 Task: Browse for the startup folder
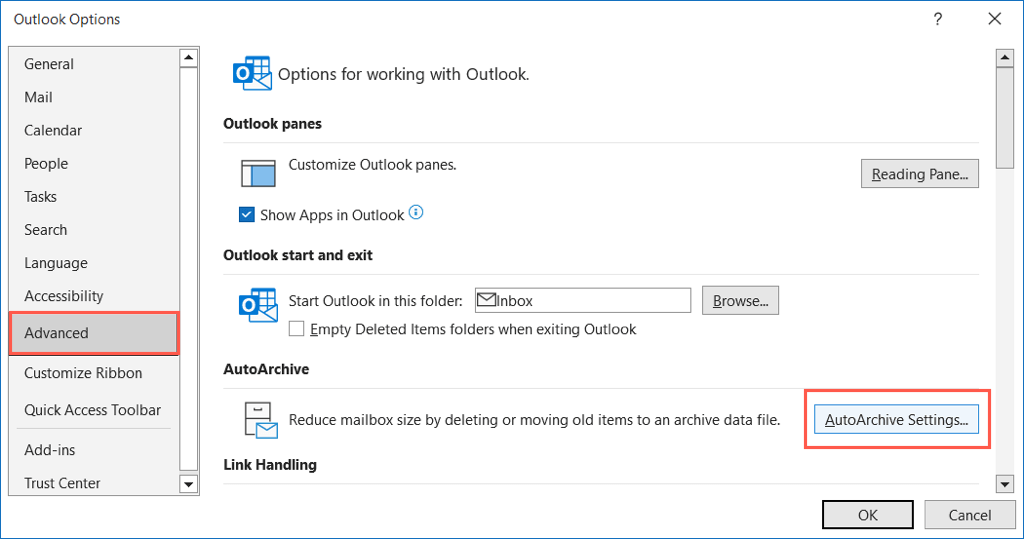point(740,300)
